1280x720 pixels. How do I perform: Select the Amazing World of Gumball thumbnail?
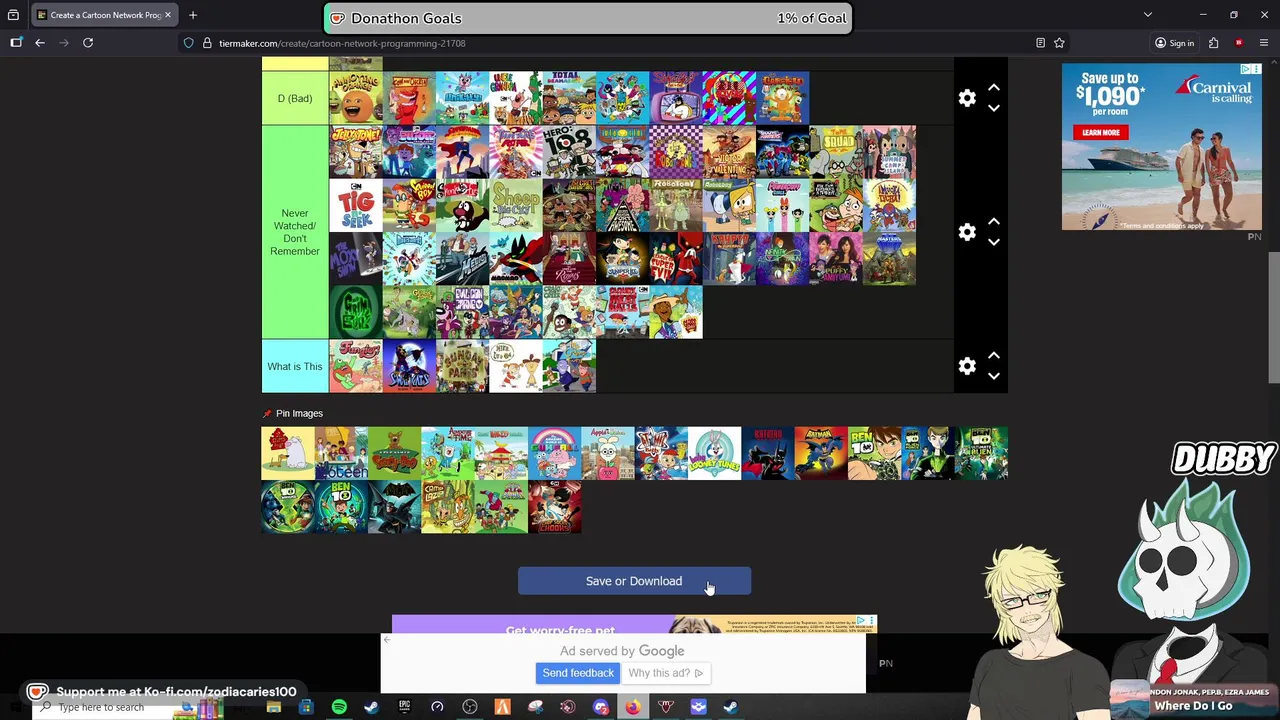point(554,453)
